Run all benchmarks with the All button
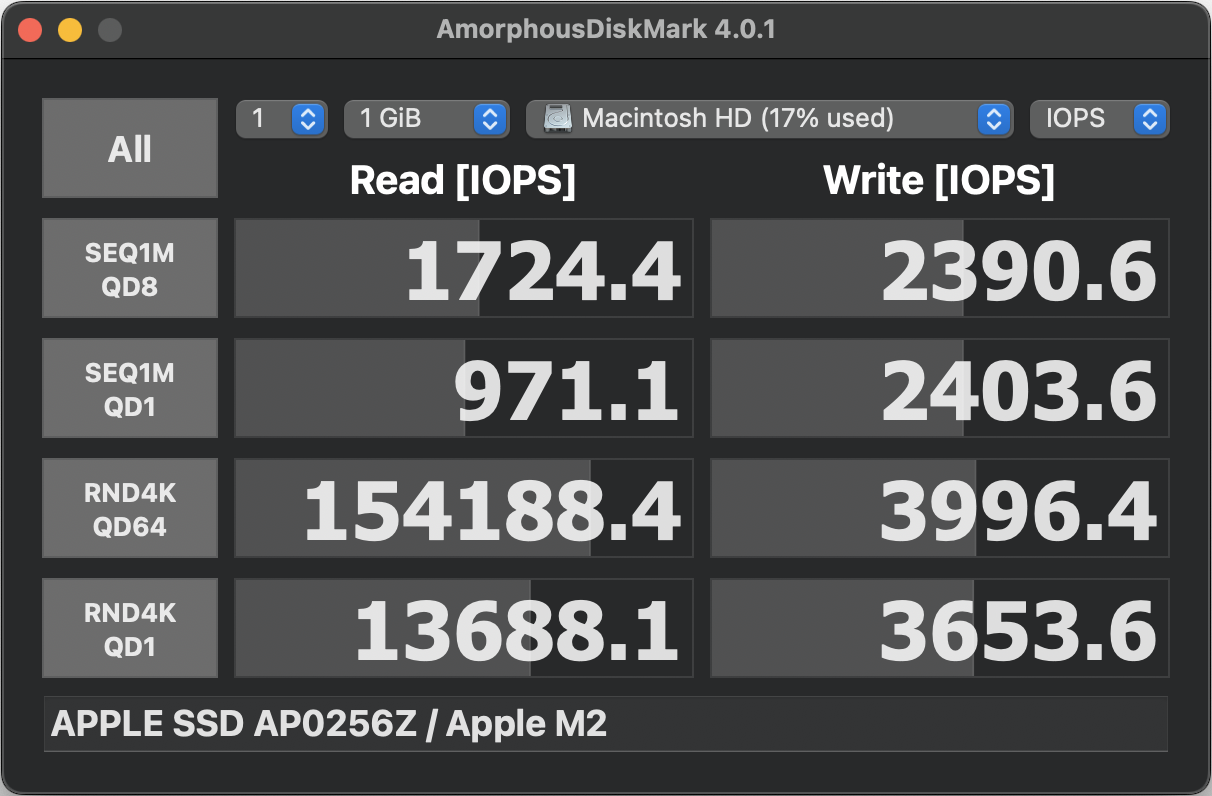 (x=129, y=147)
